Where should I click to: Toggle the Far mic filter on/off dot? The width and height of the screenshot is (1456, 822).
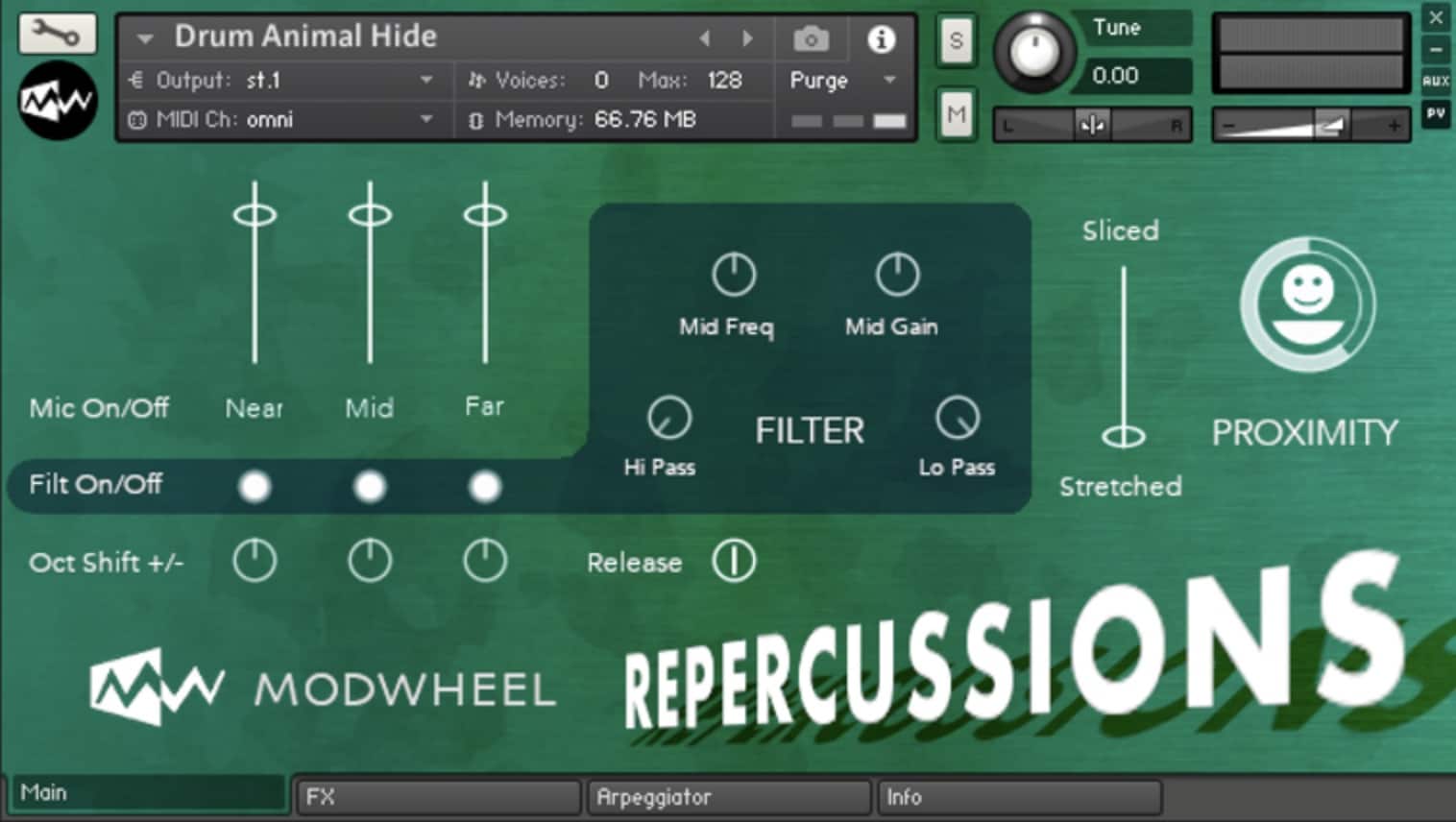pyautogui.click(x=485, y=487)
